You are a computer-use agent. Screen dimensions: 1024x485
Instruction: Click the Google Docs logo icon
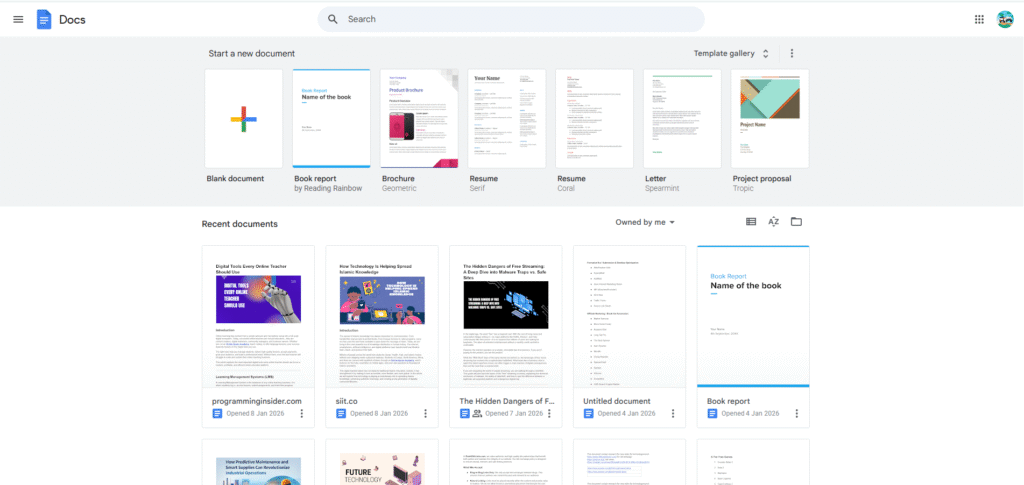pyautogui.click(x=44, y=19)
